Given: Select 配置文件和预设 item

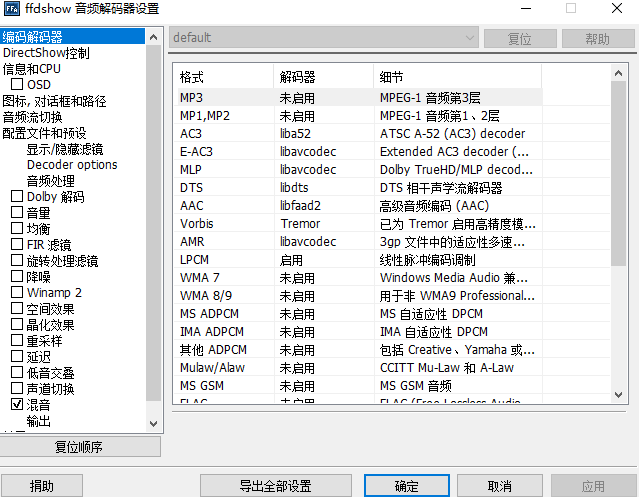Looking at the screenshot, I should [44, 133].
